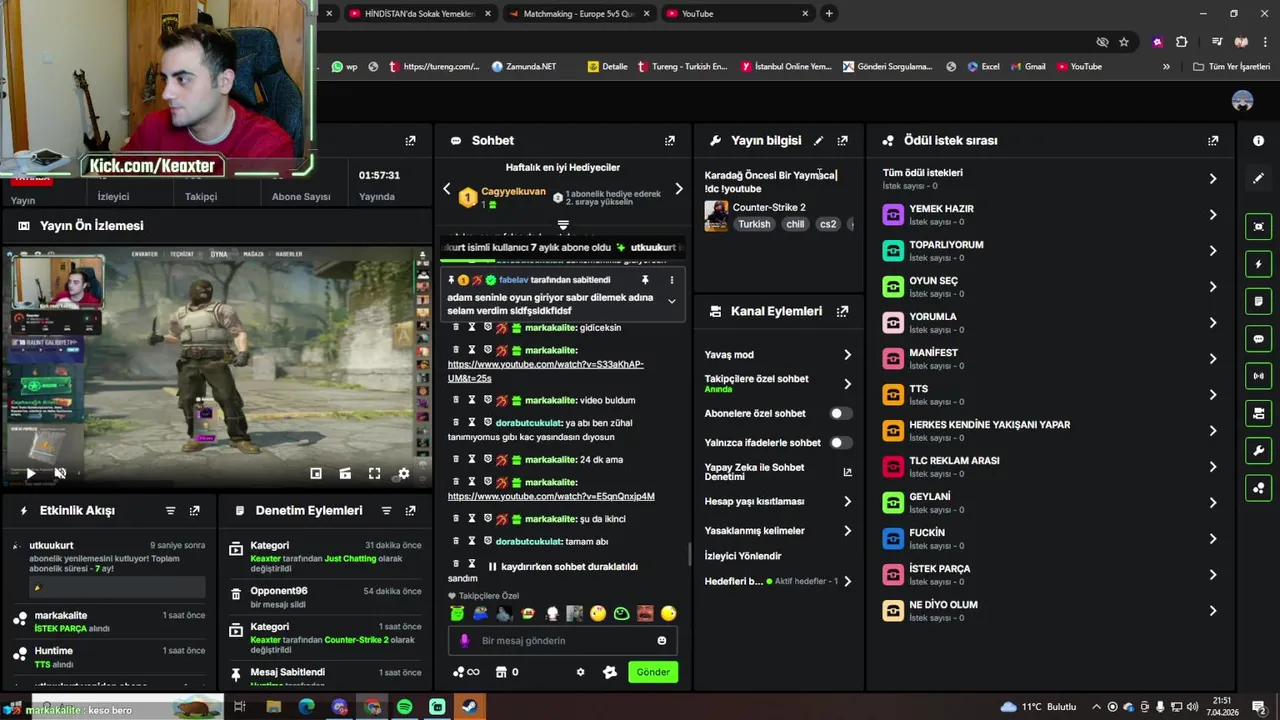Open markakalite's youtube link ending UM&t=25s
Image resolution: width=1280 pixels, height=720 pixels.
[545, 371]
